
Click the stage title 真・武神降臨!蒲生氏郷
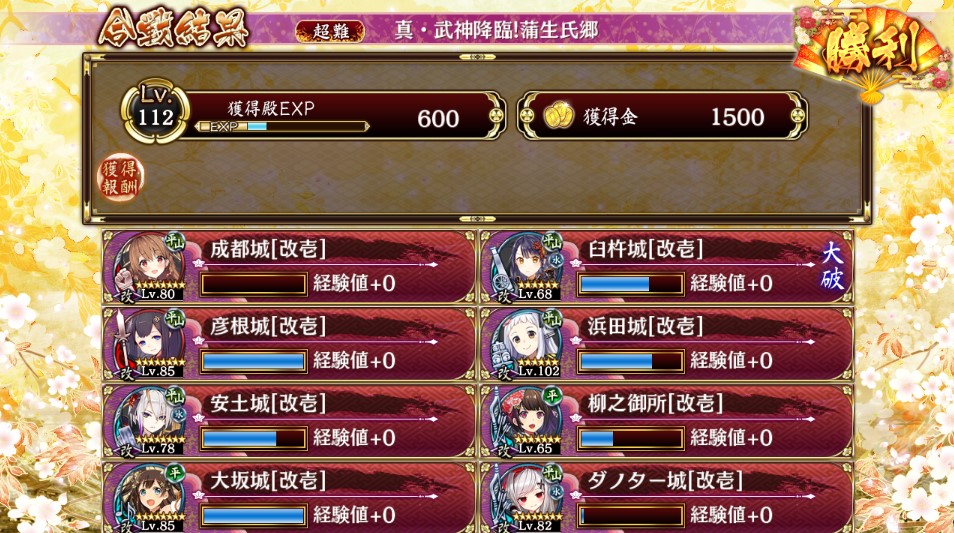[x=496, y=30]
